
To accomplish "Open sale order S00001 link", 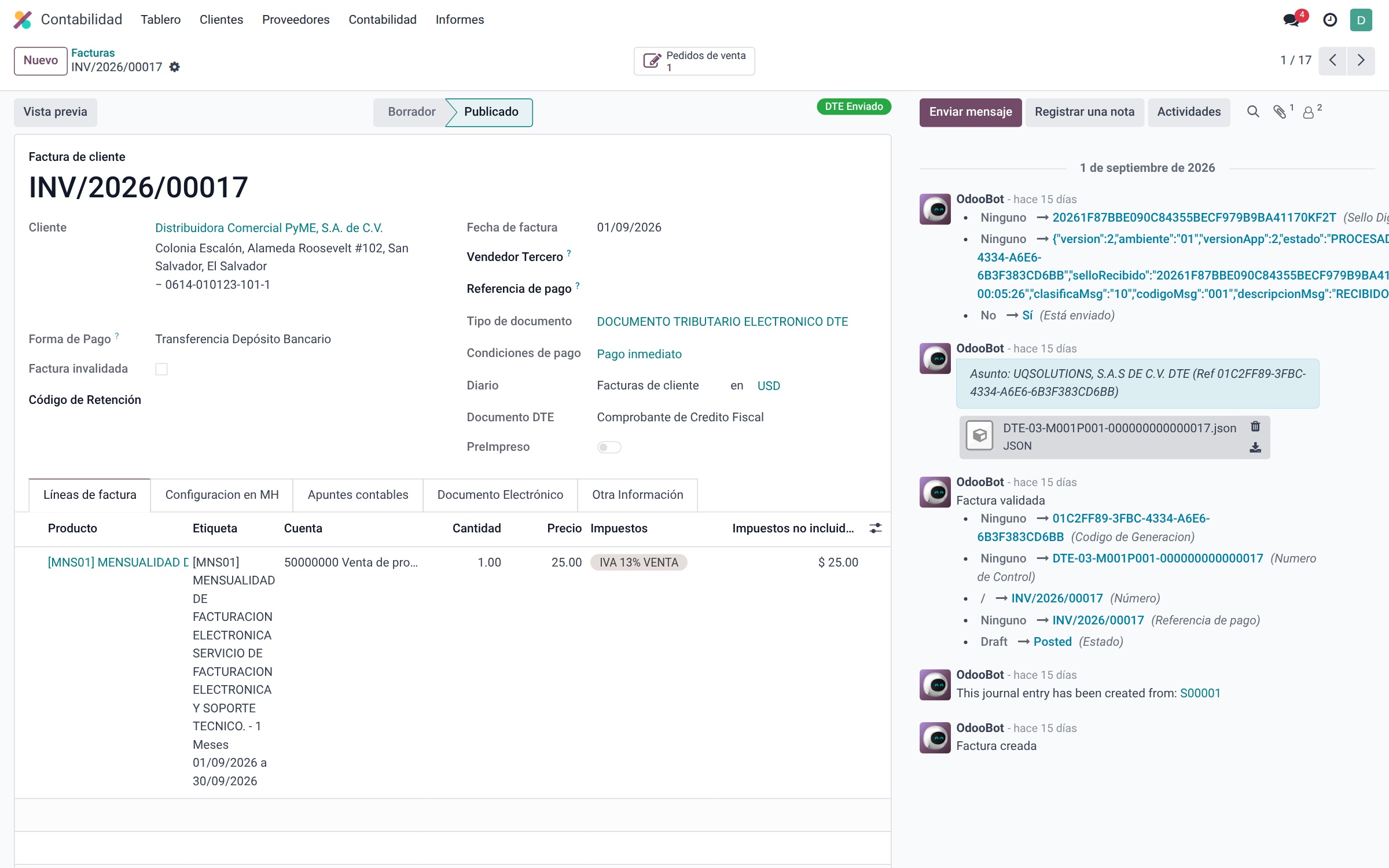I will coord(1200,693).
